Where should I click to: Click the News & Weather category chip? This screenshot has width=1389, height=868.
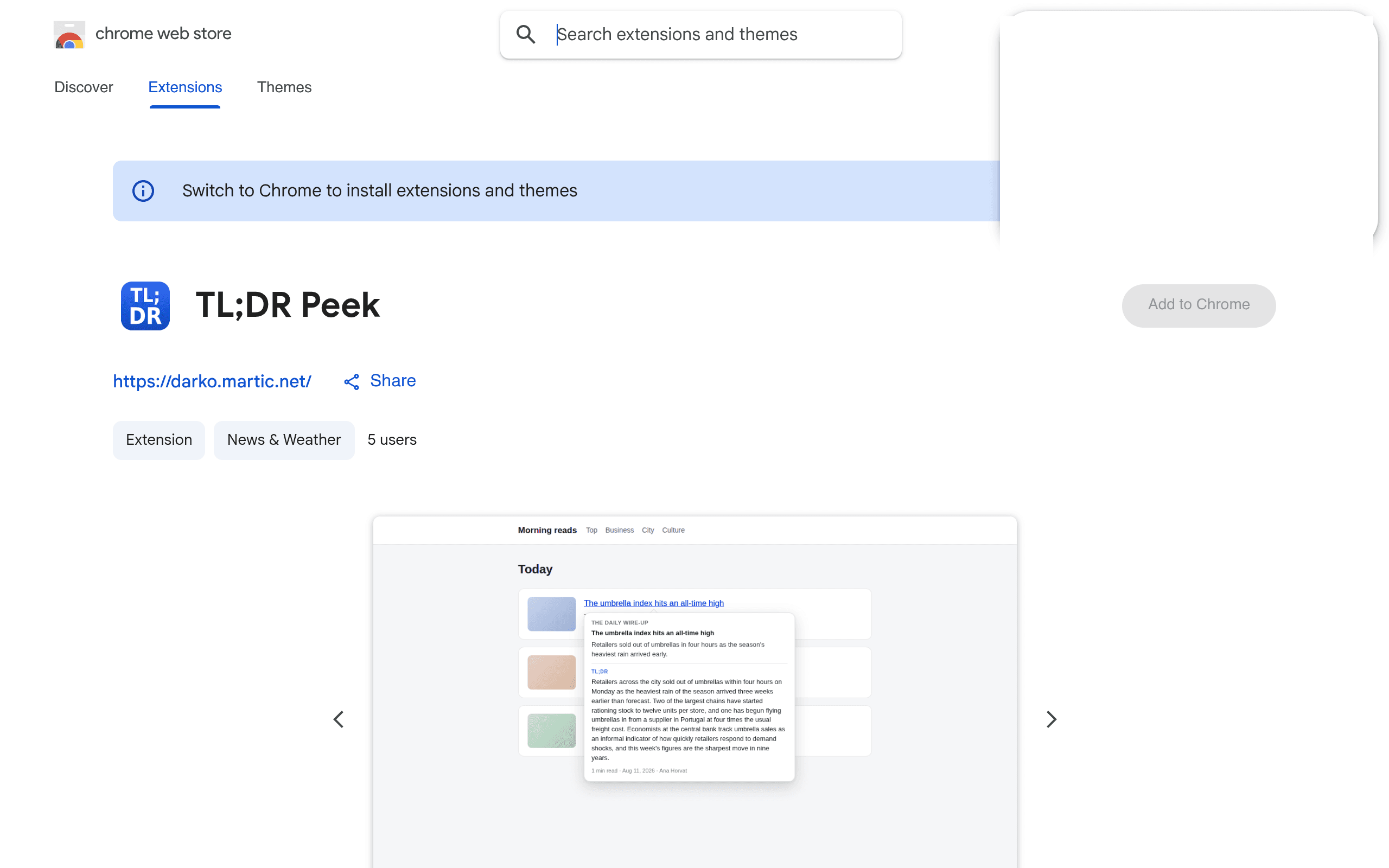click(284, 440)
